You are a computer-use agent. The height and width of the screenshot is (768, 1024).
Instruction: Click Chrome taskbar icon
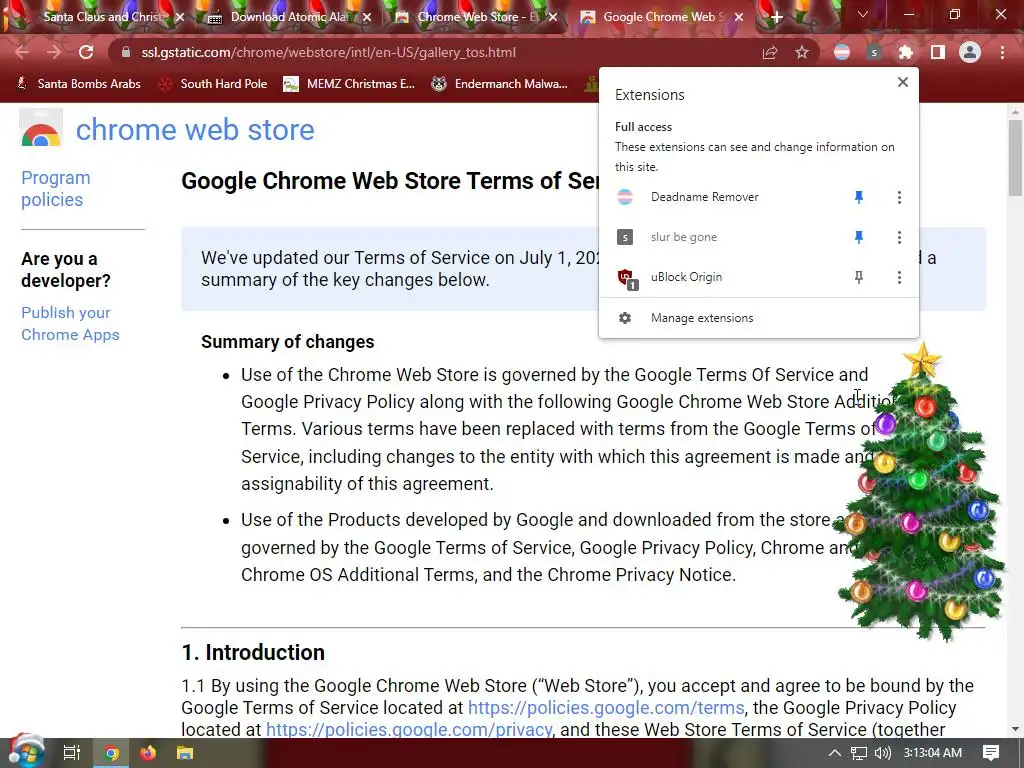pyautogui.click(x=112, y=753)
